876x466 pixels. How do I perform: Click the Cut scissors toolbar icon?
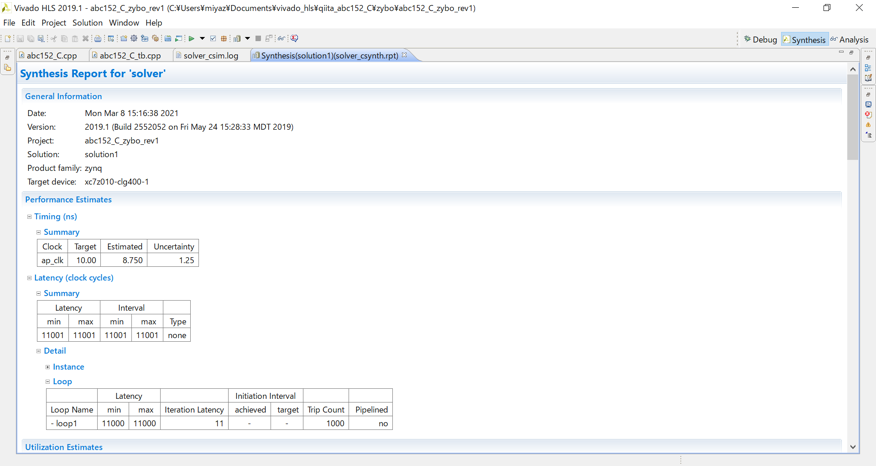click(54, 39)
